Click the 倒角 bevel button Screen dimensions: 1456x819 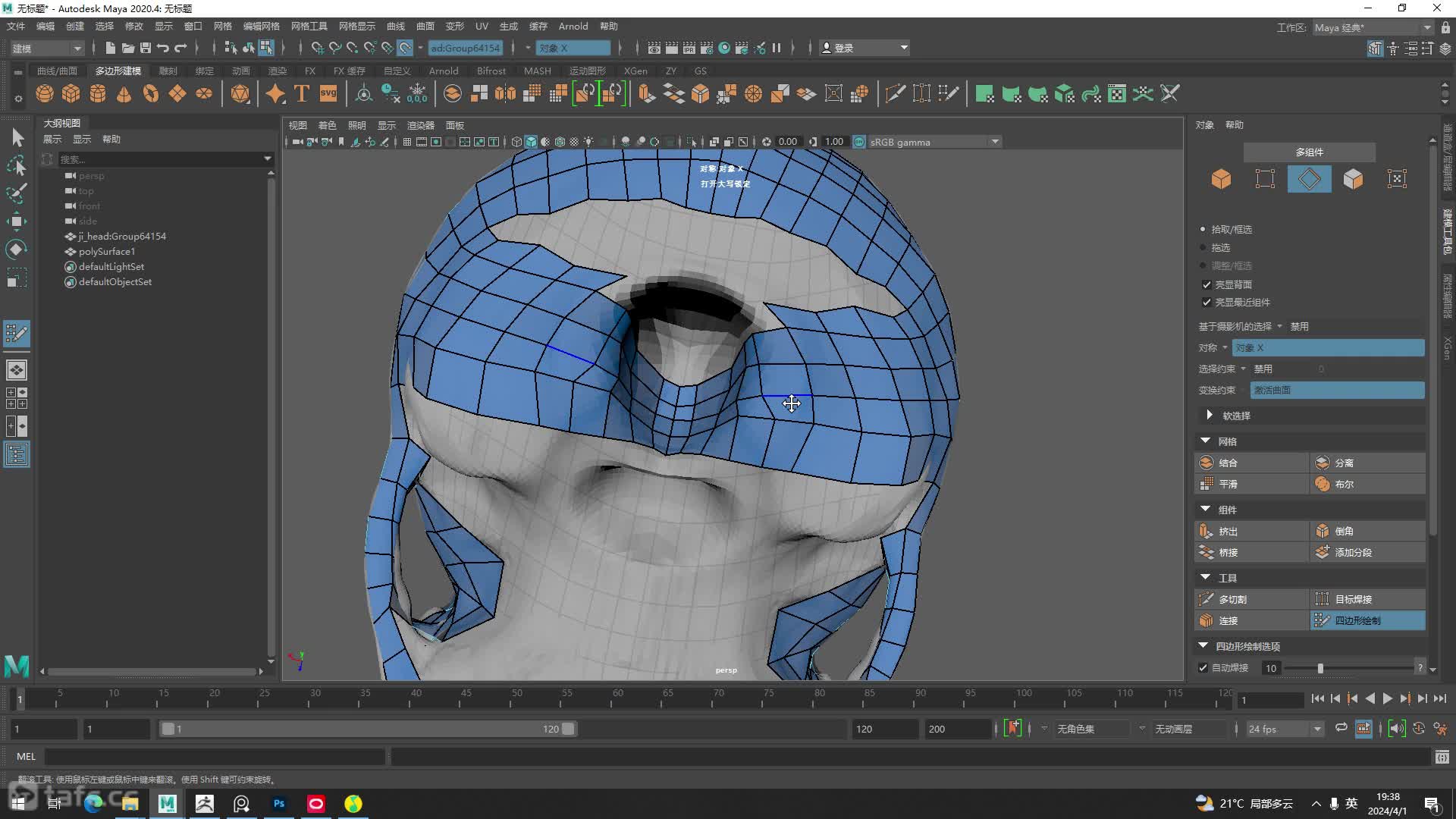point(1368,531)
